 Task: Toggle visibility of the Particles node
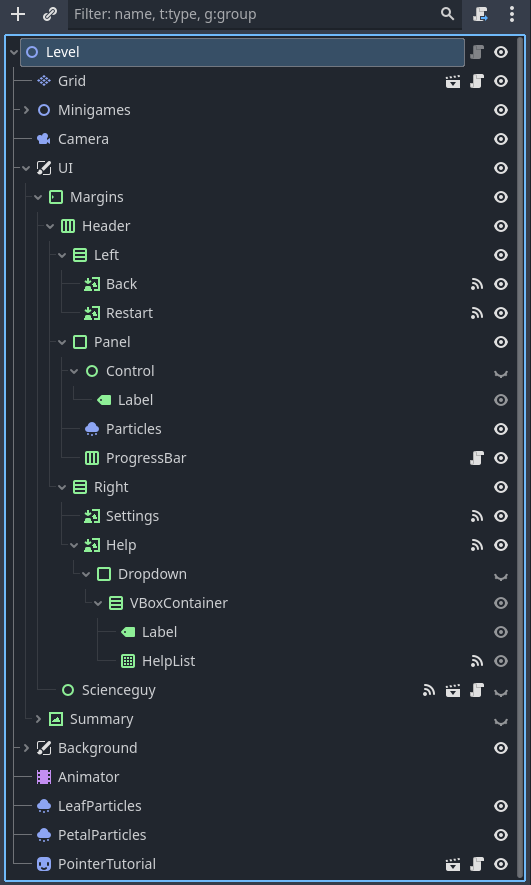pos(501,430)
